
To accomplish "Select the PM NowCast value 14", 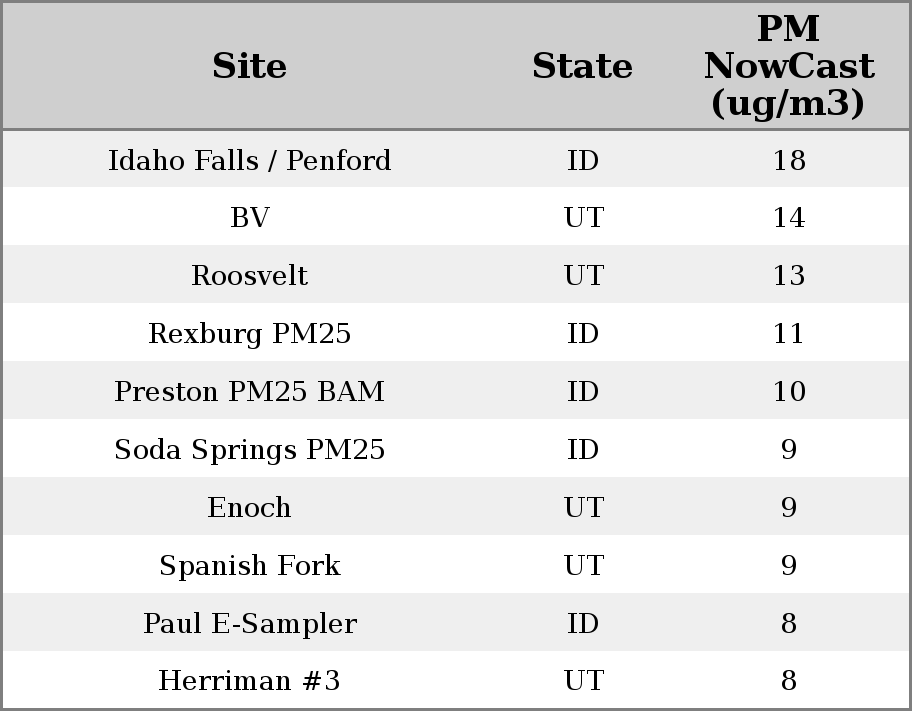I will 788,218.
